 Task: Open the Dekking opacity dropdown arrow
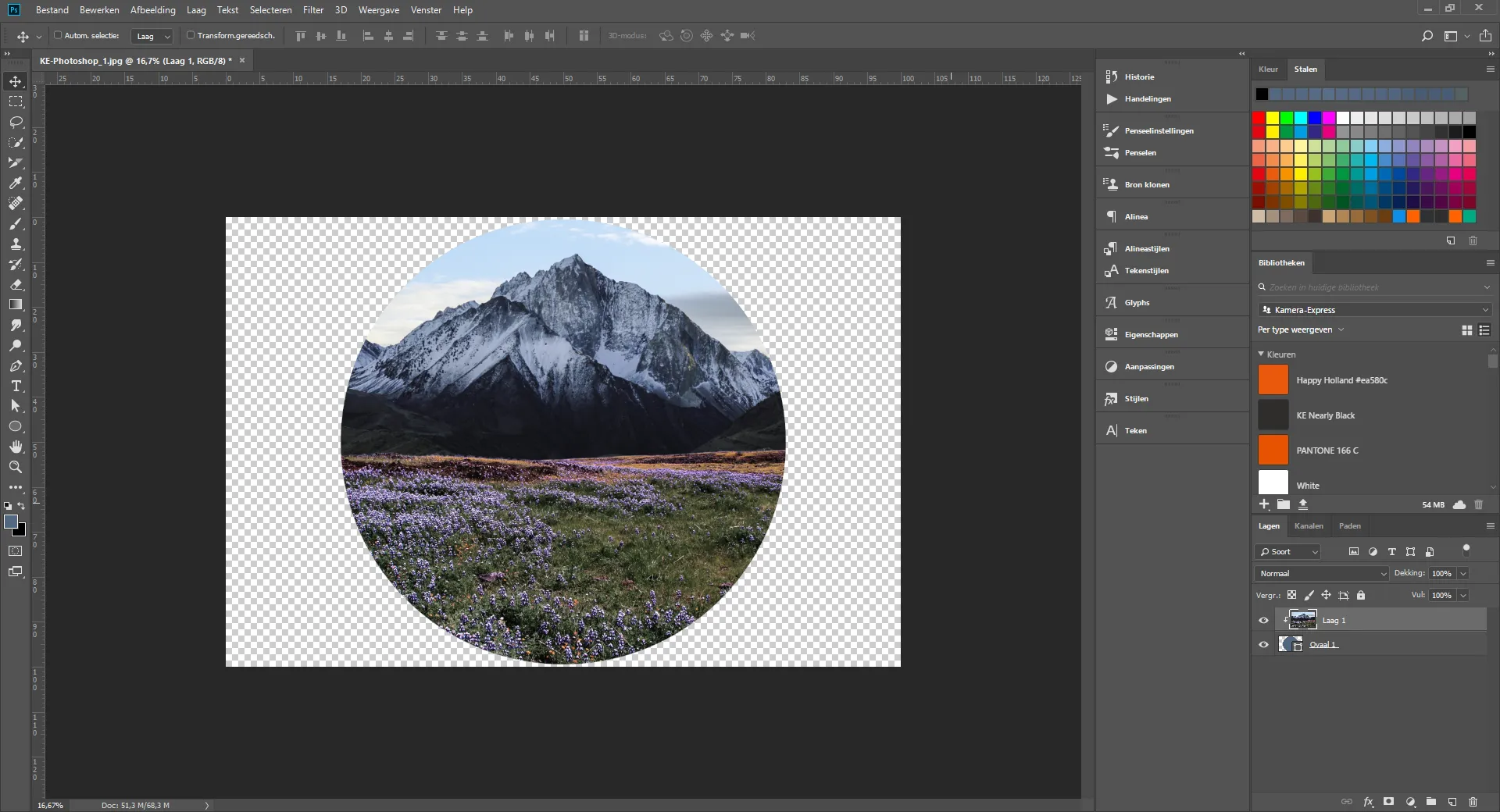(1463, 574)
